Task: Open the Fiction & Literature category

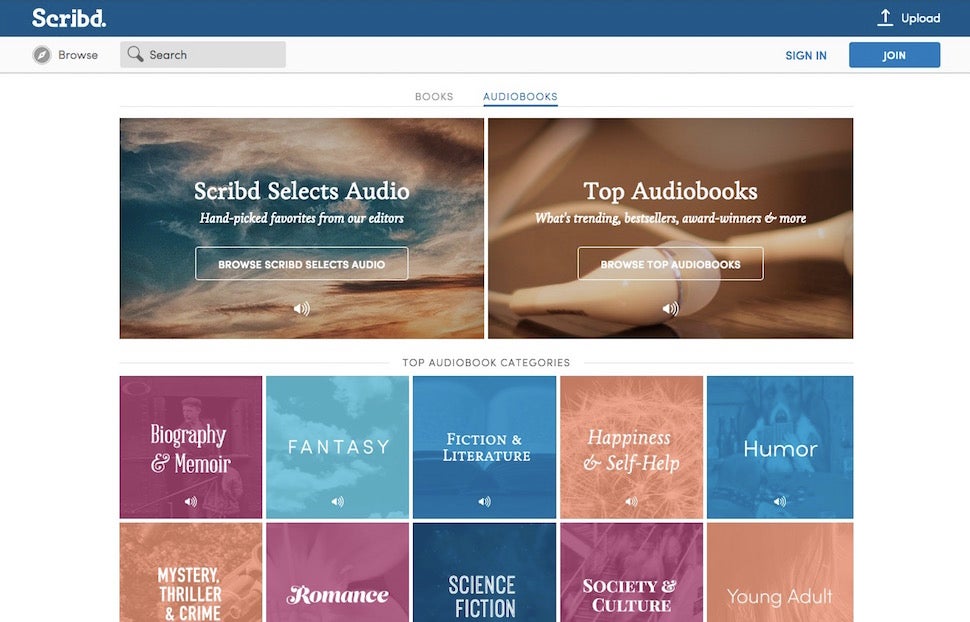Action: coord(484,447)
